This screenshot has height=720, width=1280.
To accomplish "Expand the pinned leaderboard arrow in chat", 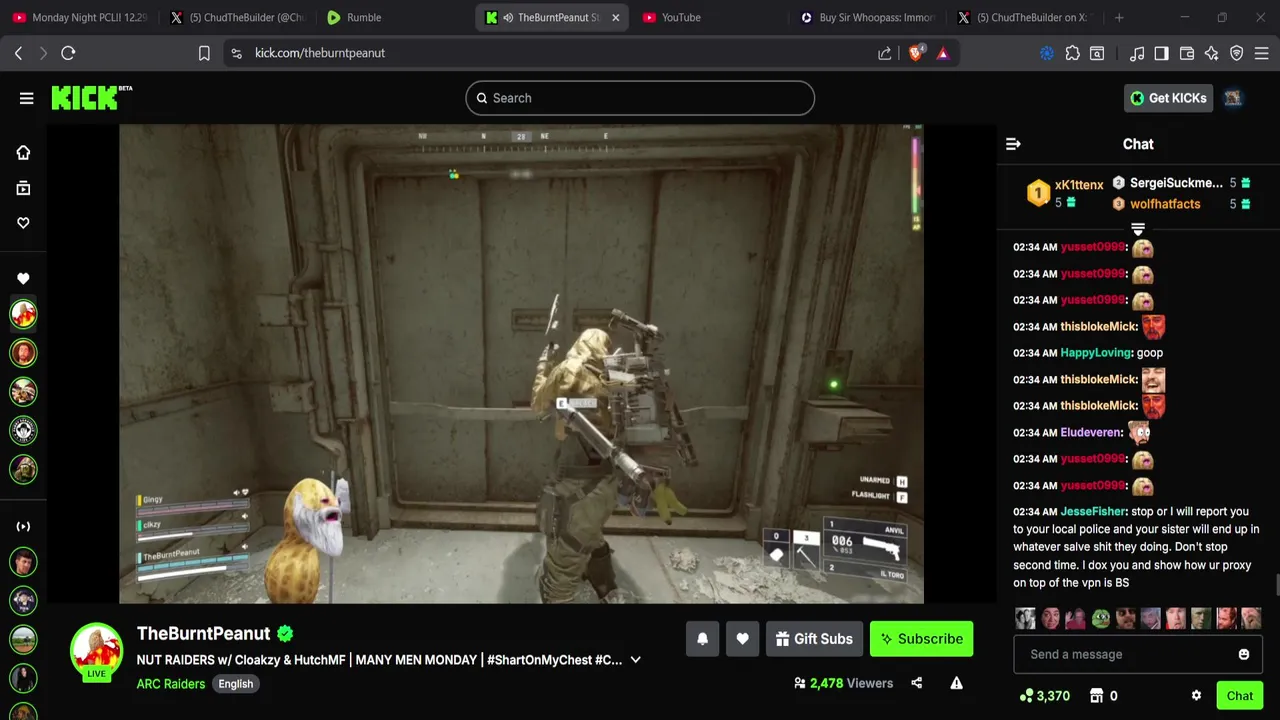I will pos(1138,229).
